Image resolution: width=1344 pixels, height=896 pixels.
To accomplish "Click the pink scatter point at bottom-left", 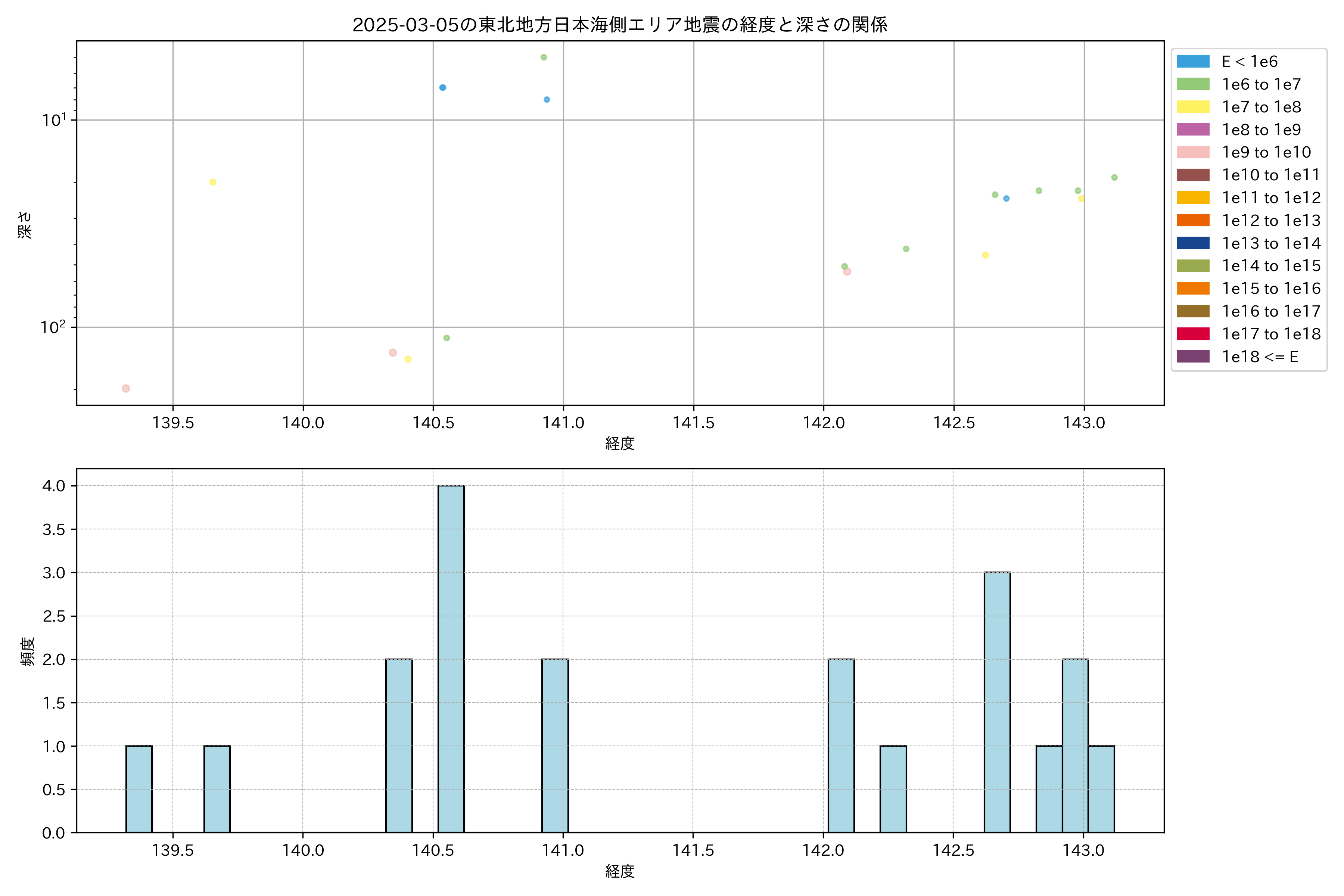I will [126, 389].
